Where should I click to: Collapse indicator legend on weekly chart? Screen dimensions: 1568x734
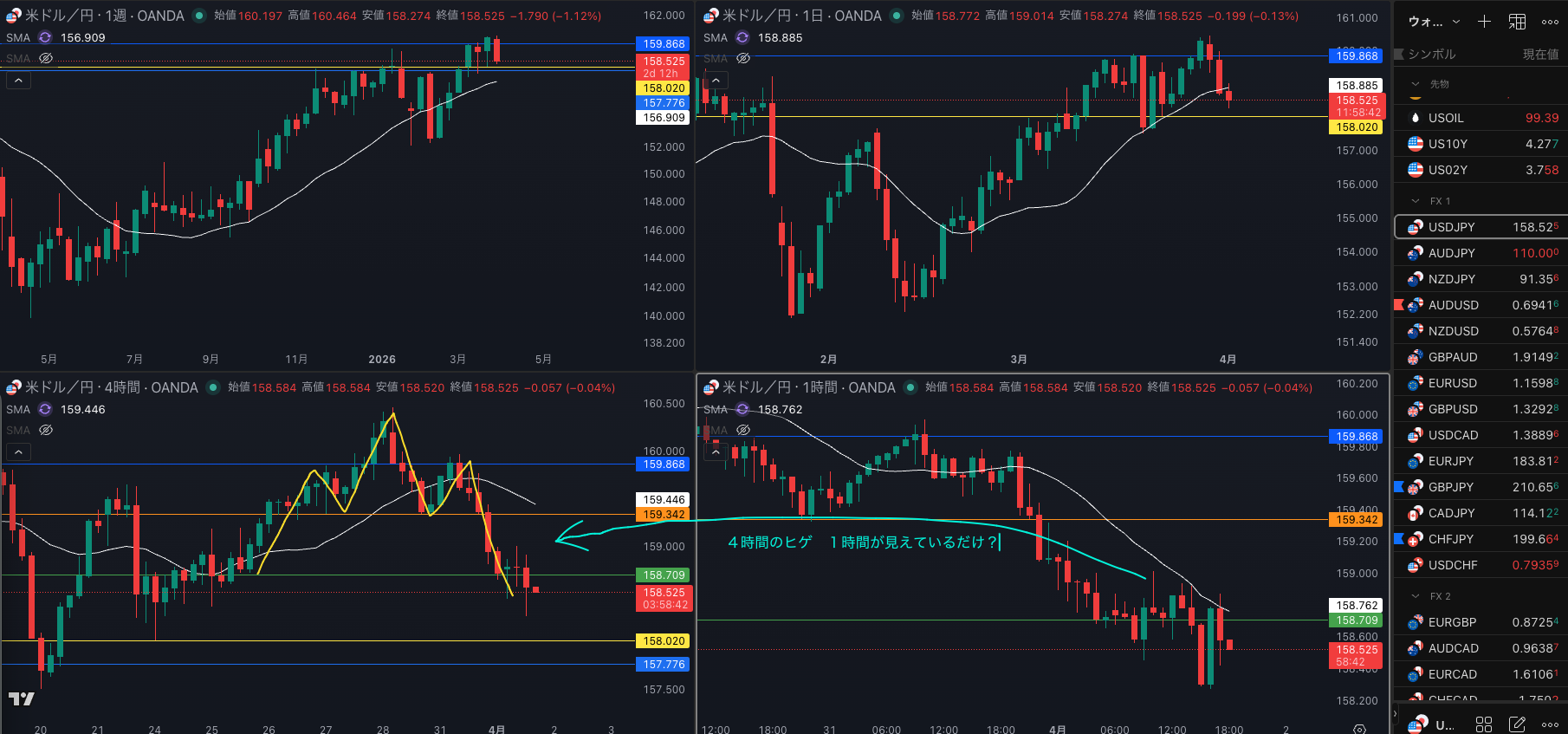(x=18, y=81)
